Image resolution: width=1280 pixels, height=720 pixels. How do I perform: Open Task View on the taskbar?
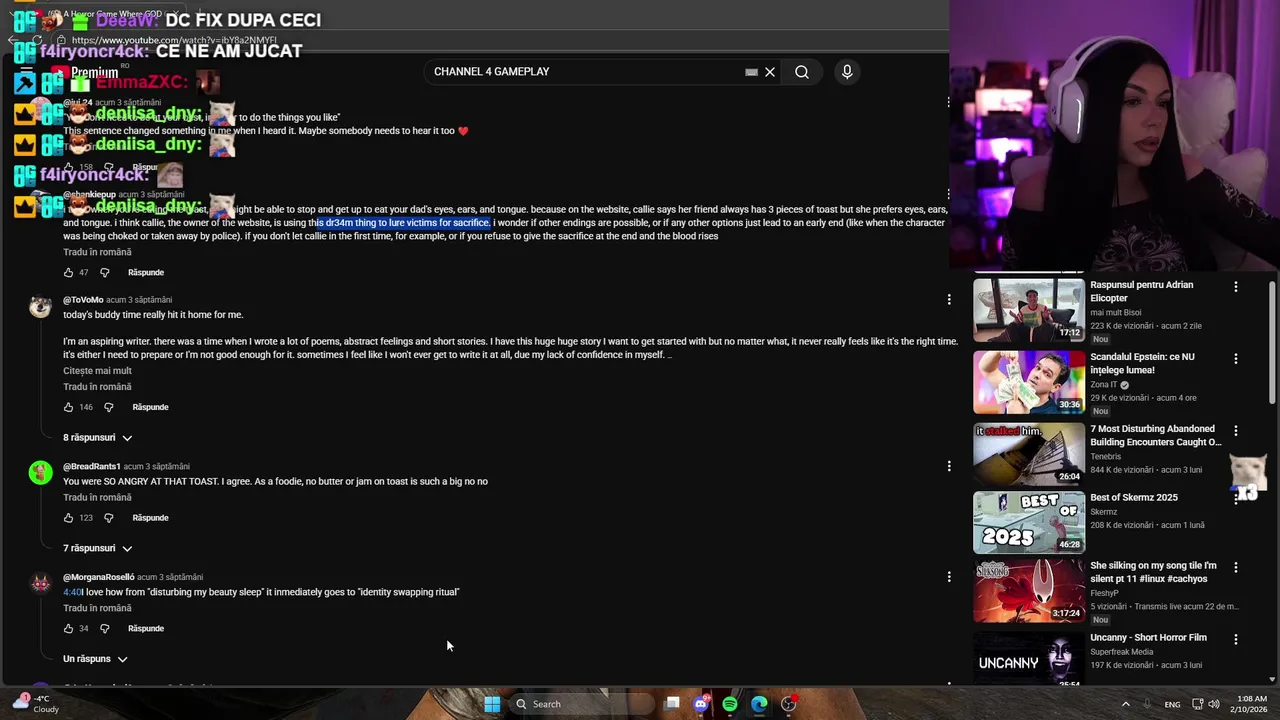(673, 704)
